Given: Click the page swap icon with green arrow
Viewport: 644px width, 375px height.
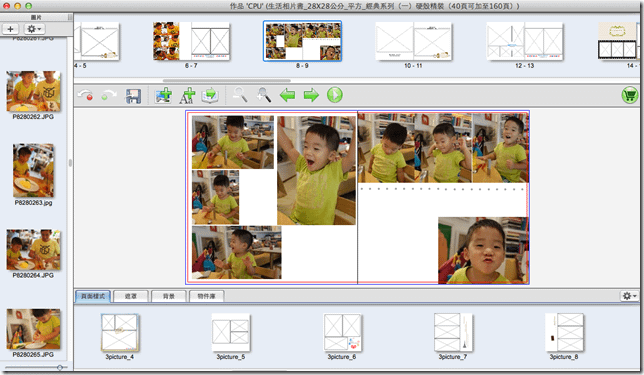Looking at the screenshot, I should pyautogui.click(x=210, y=95).
